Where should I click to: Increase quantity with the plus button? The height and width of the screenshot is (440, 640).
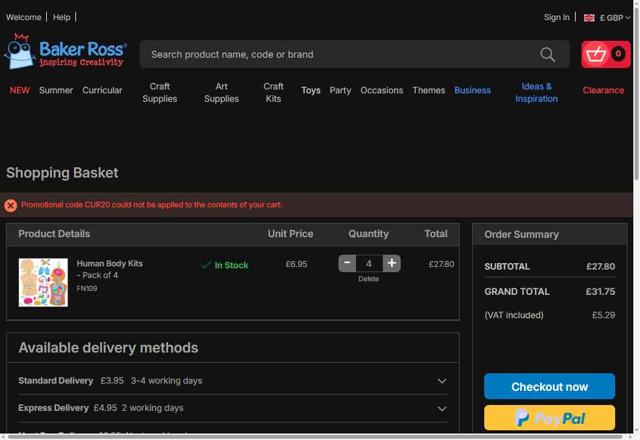click(x=391, y=263)
